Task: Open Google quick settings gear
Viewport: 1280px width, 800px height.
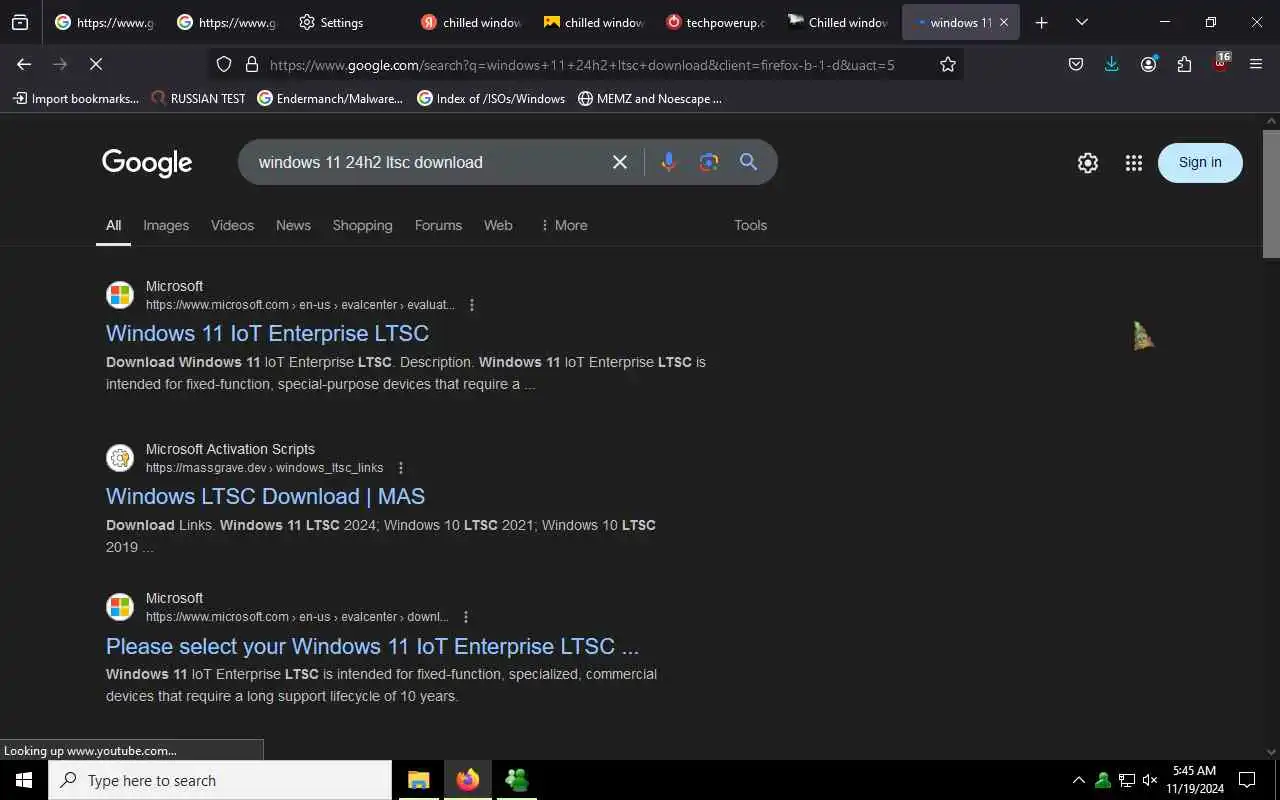Action: (x=1088, y=163)
